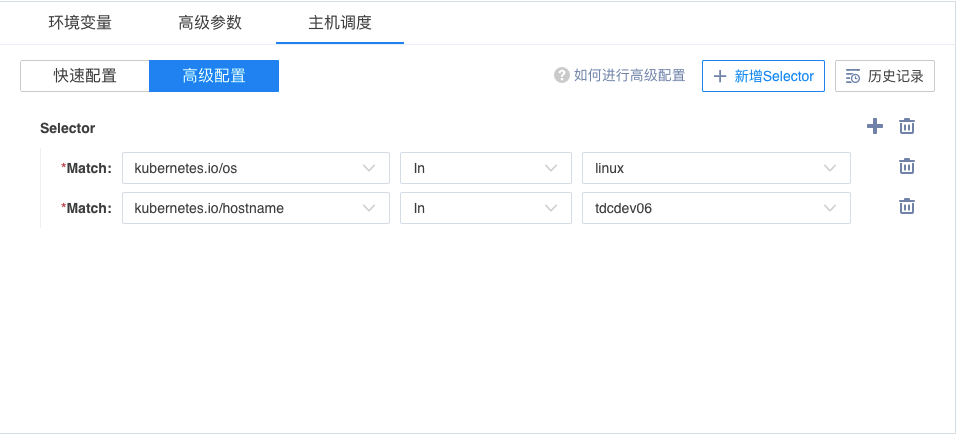Open the 如何进行高级配置 help link

point(629,76)
